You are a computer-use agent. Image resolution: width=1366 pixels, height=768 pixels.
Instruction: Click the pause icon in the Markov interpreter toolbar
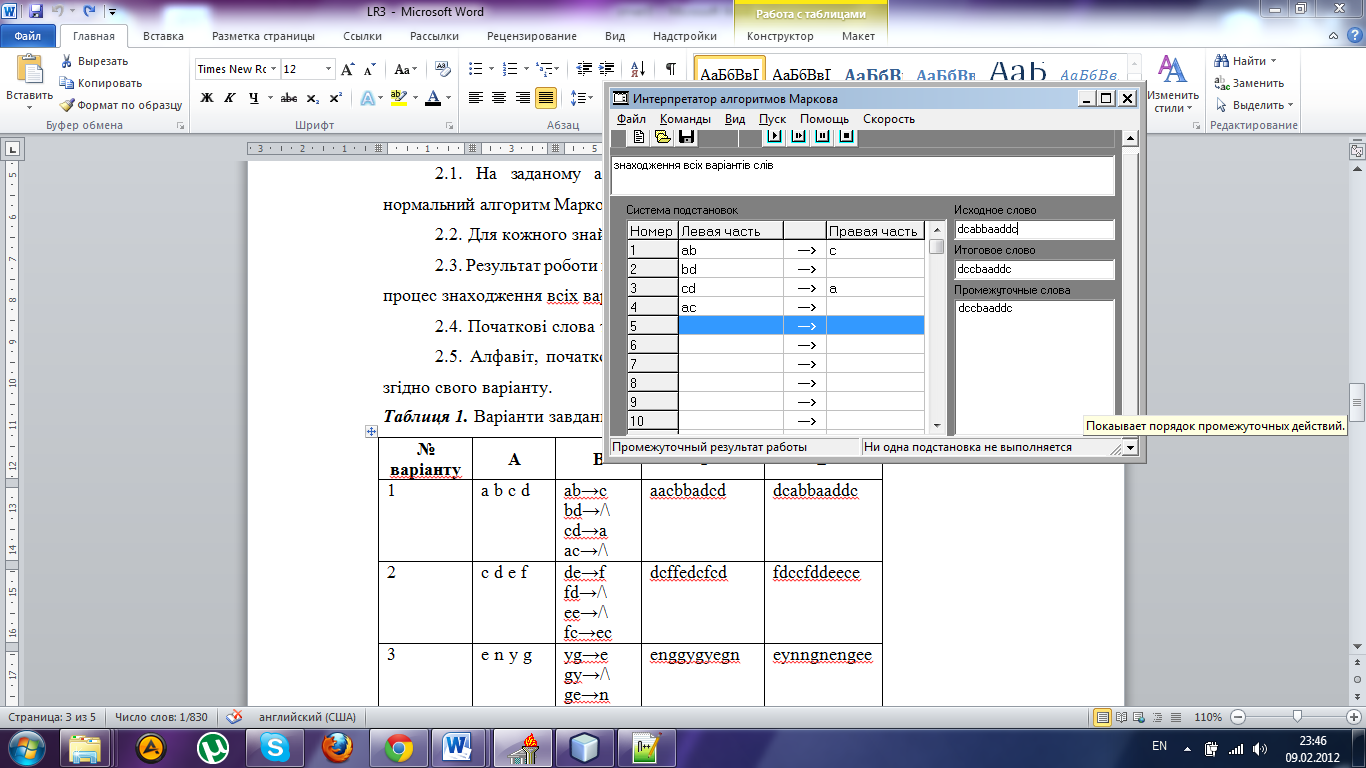click(823, 137)
